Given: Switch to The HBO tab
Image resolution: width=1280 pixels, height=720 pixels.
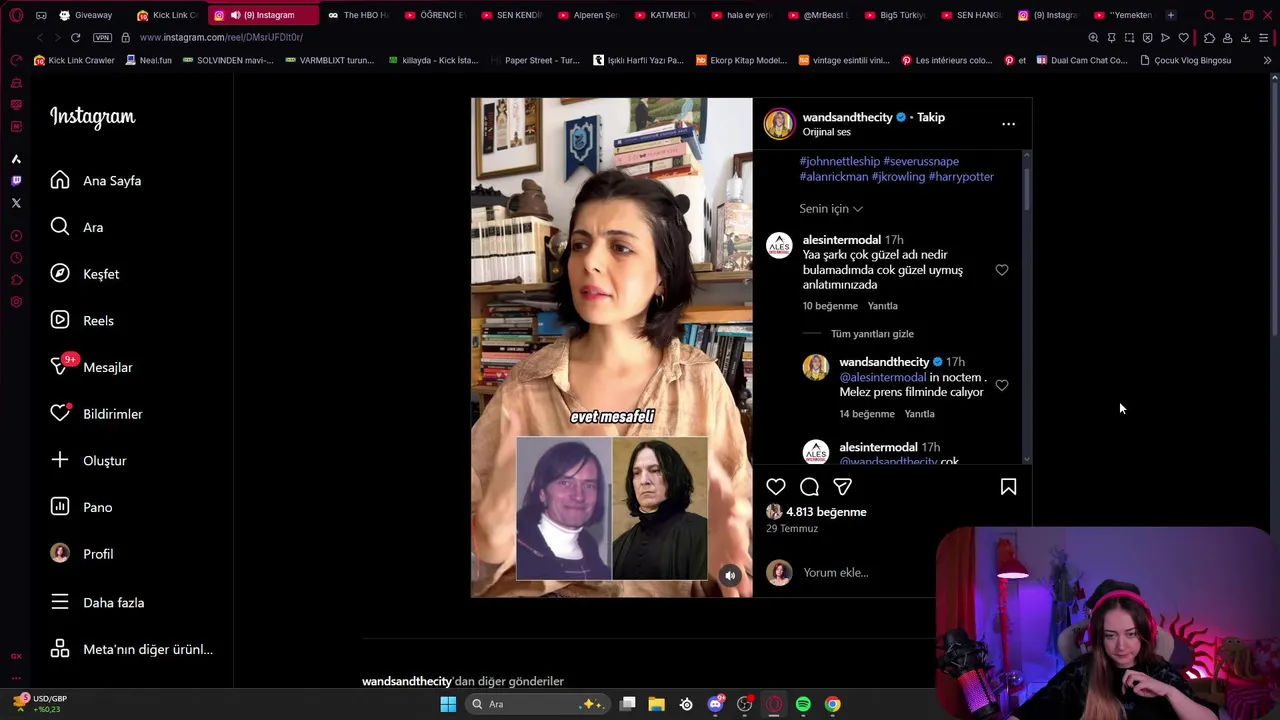Looking at the screenshot, I should tap(358, 15).
